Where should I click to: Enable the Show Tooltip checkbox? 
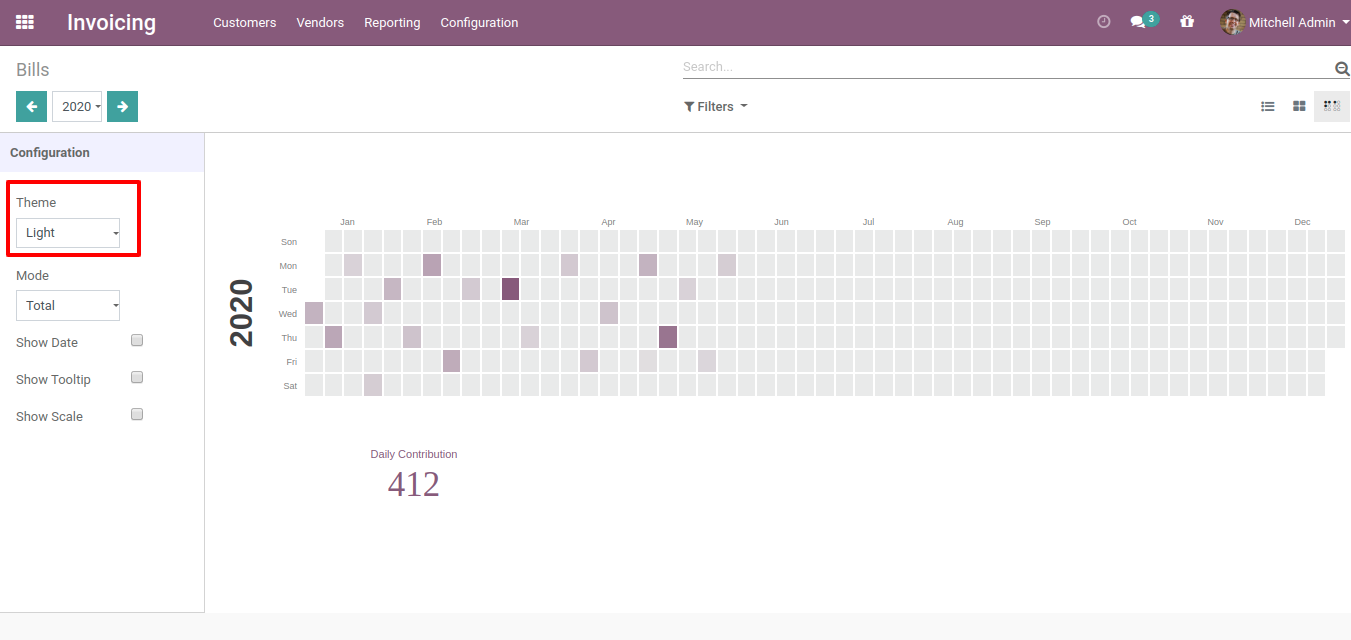click(x=138, y=378)
